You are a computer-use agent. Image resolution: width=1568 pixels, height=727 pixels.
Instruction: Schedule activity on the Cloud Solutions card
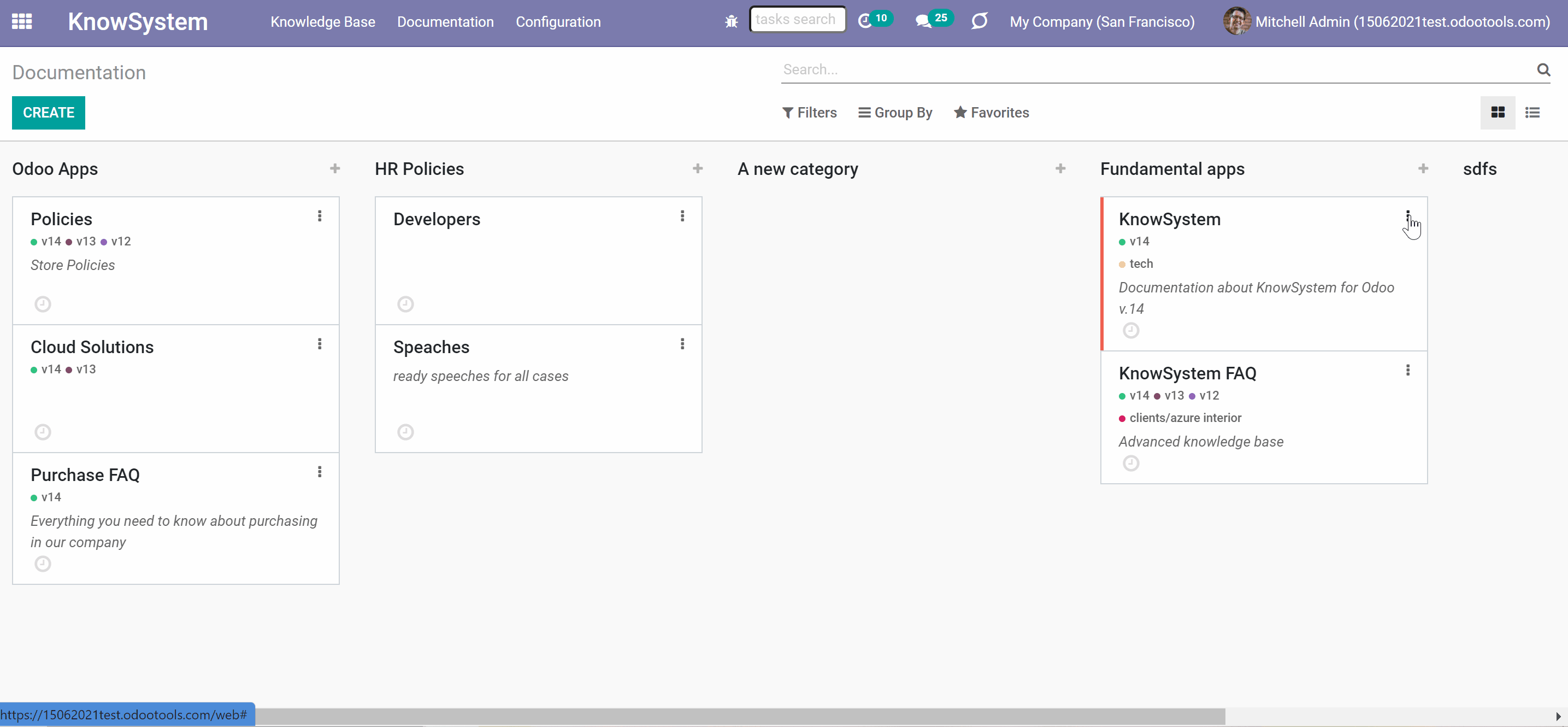click(43, 432)
